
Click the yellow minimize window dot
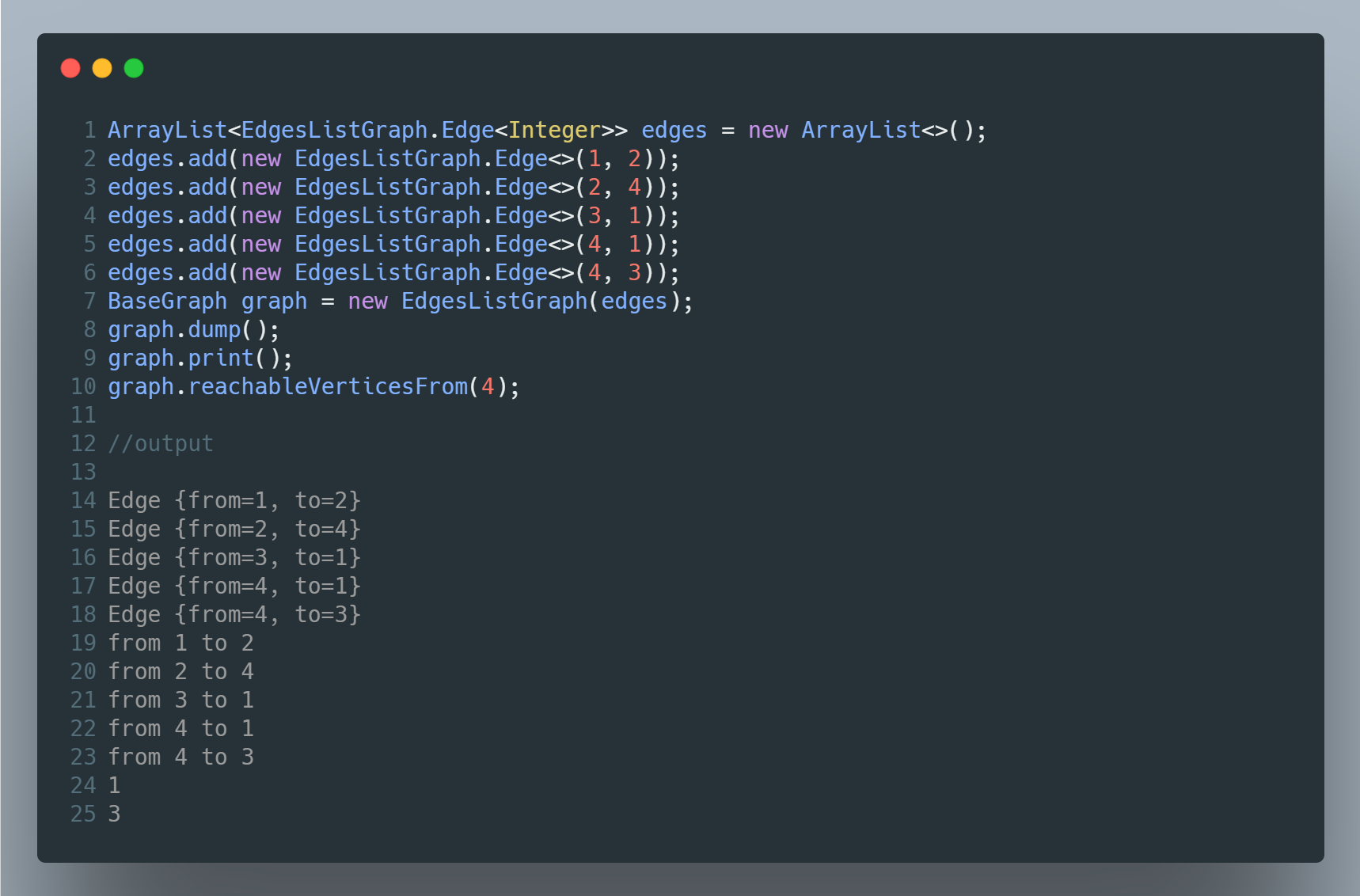[102, 68]
